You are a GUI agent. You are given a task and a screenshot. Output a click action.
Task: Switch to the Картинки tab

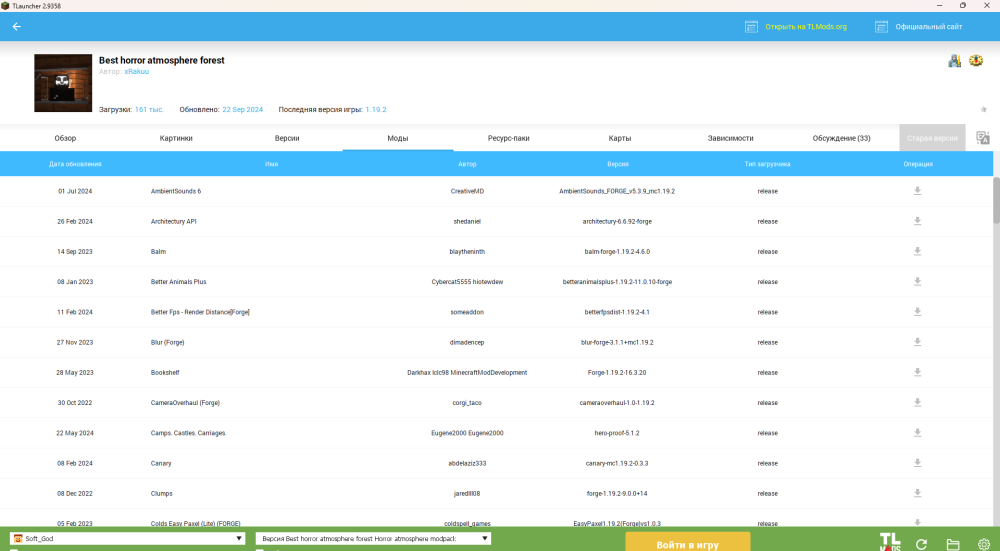tap(176, 138)
